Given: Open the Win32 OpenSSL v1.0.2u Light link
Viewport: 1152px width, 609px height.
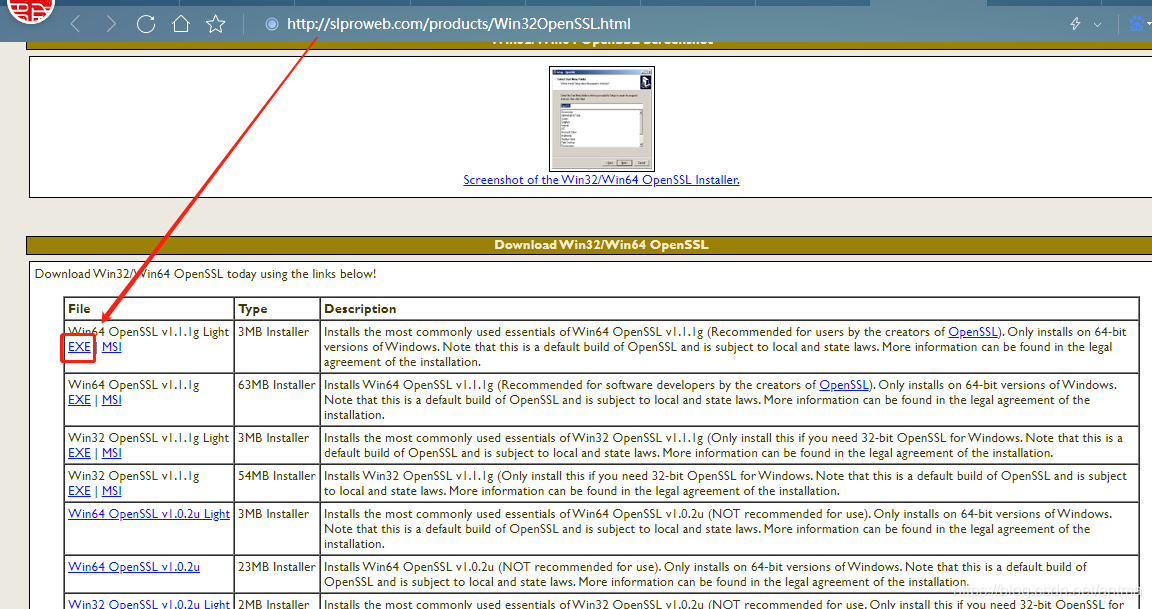Looking at the screenshot, I should (149, 604).
